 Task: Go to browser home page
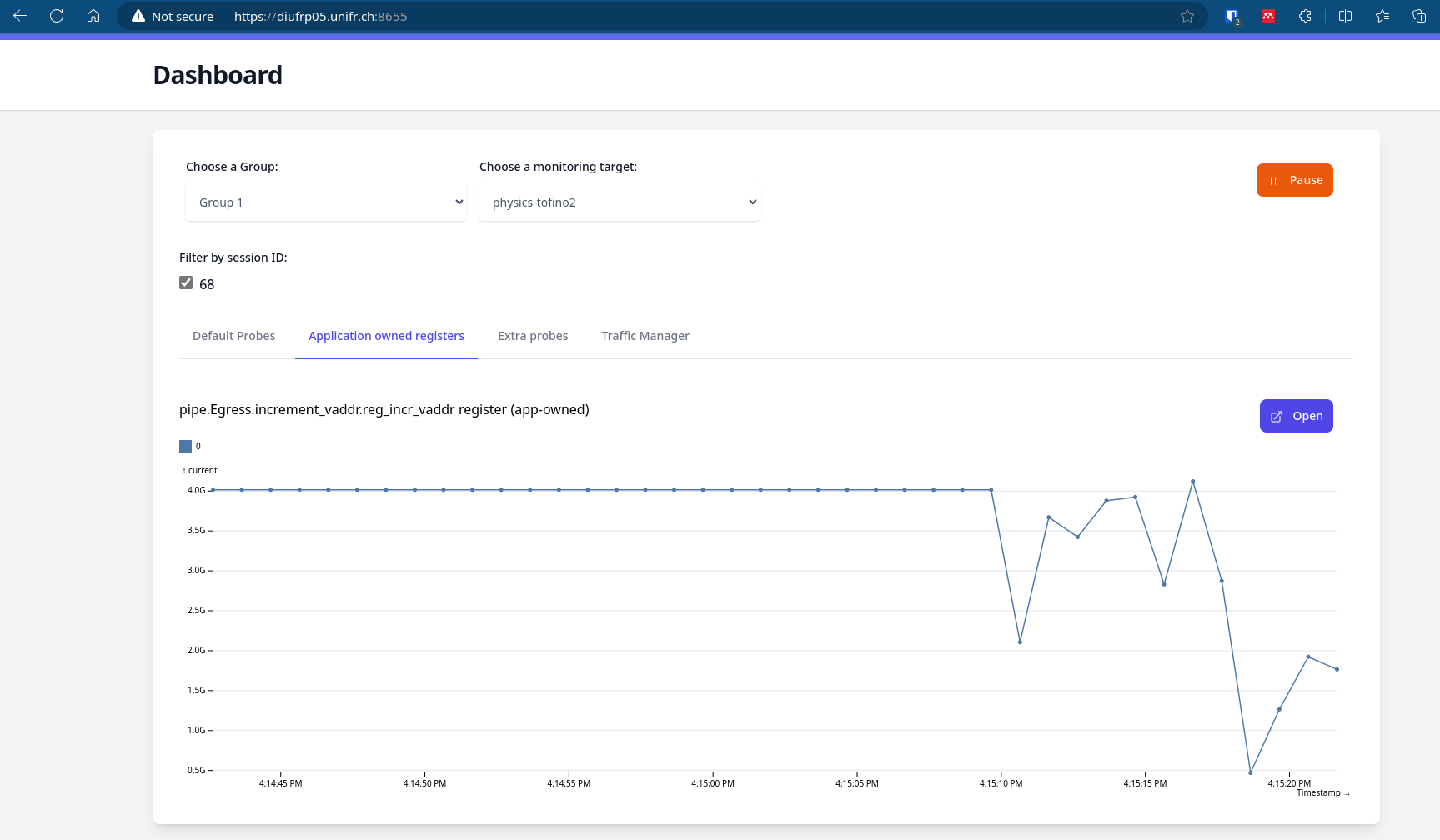[x=93, y=16]
